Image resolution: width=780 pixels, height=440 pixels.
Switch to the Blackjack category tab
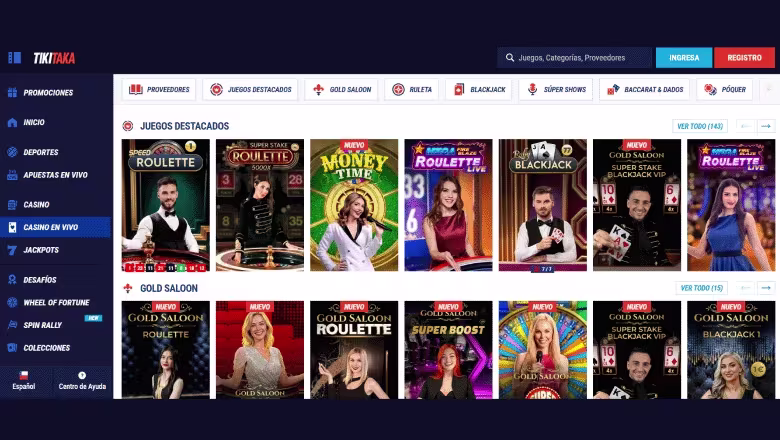tap(479, 89)
